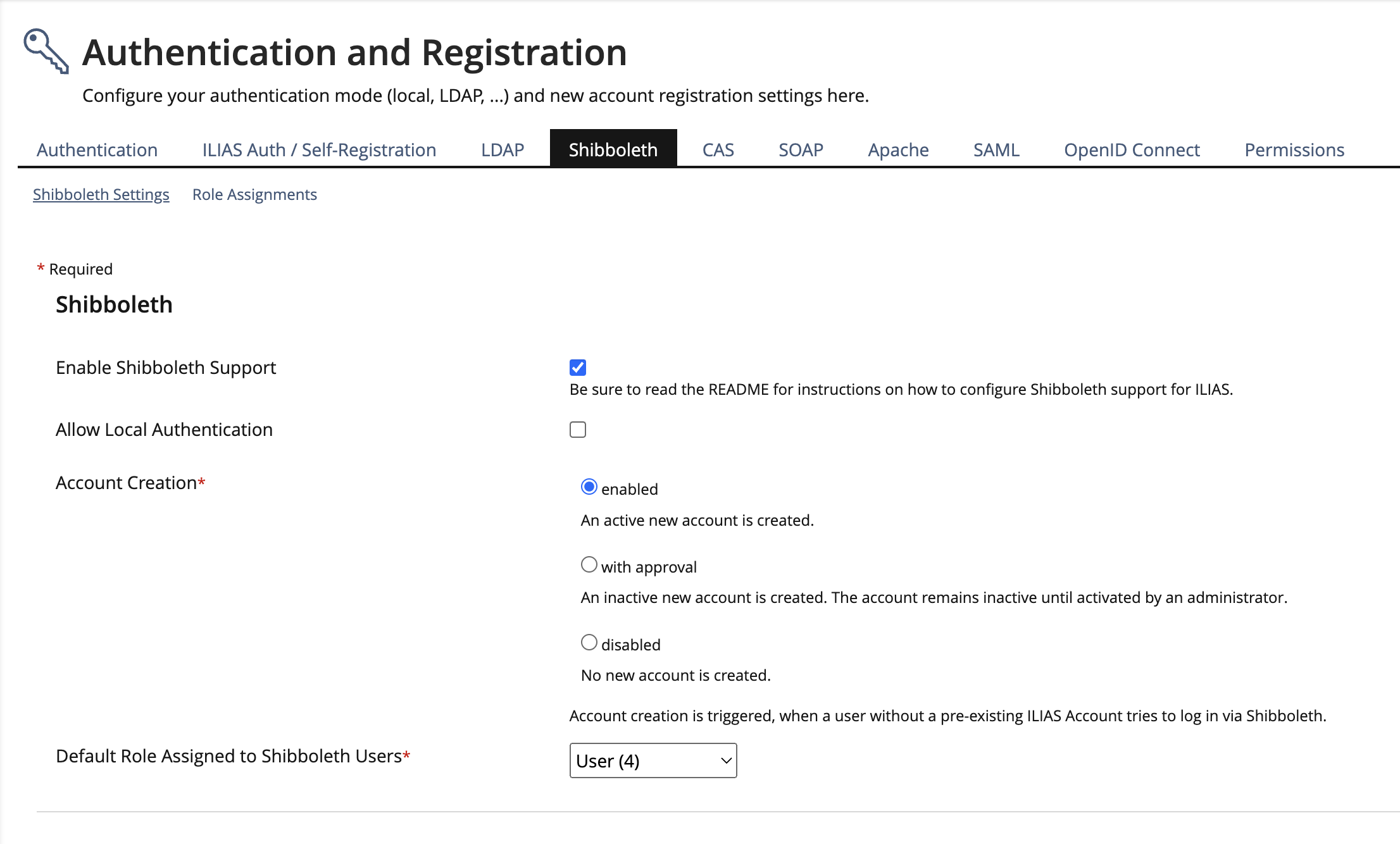Uncheck Enable Shibboleth Support checkbox
Image resolution: width=1400 pixels, height=844 pixels.
coord(577,368)
